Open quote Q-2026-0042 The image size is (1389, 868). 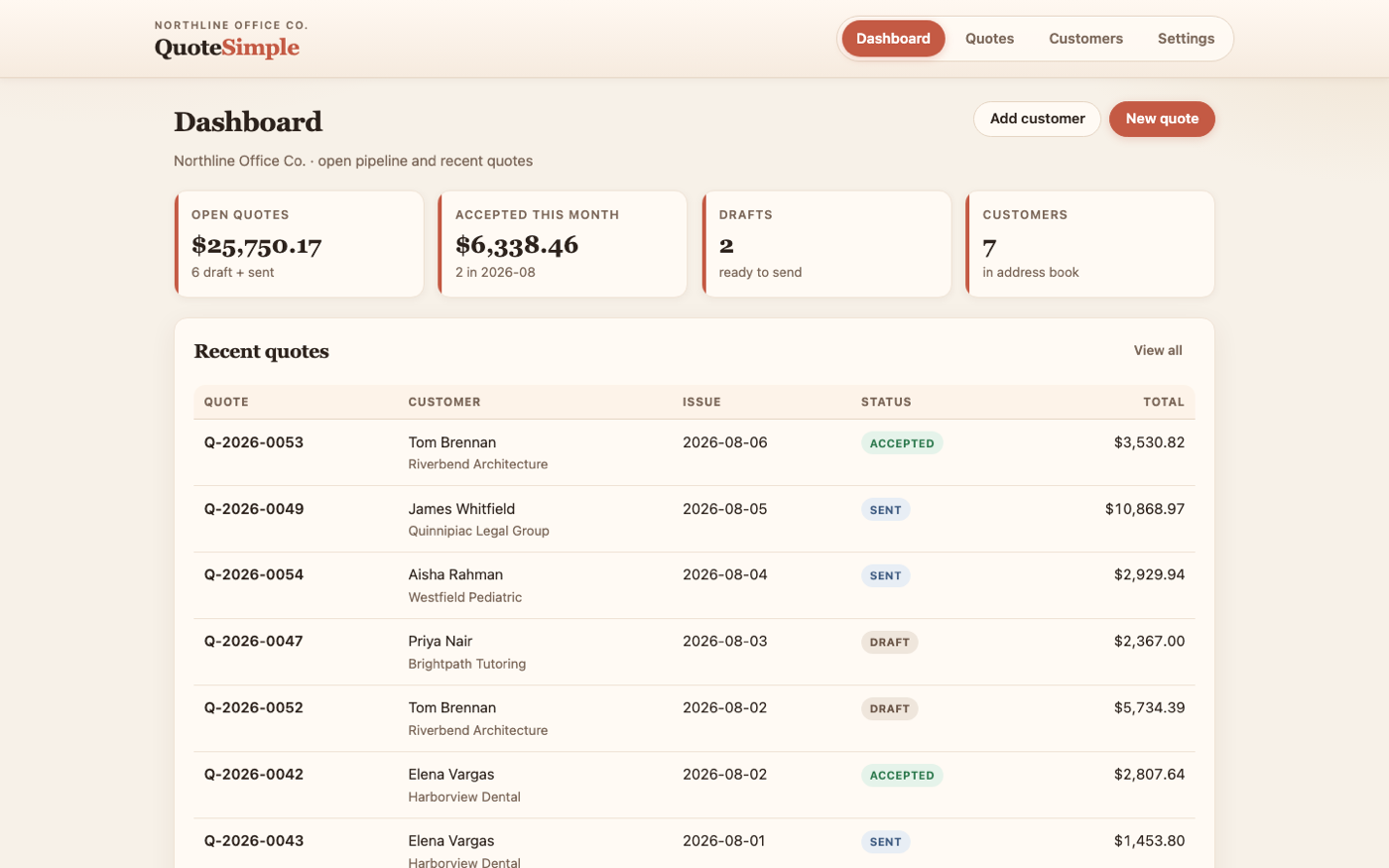point(254,774)
